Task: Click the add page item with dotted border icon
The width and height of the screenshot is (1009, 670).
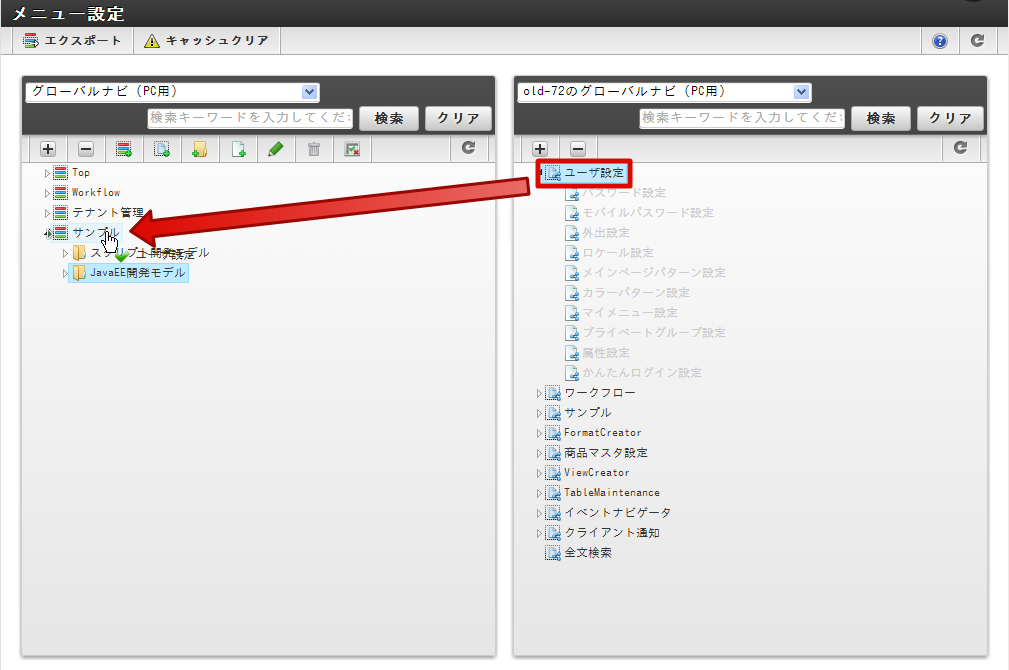Action: (162, 149)
